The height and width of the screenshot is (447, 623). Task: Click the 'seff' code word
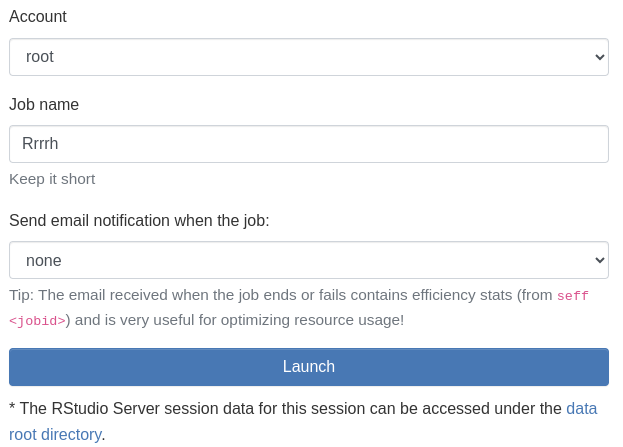pyautogui.click(x=573, y=296)
